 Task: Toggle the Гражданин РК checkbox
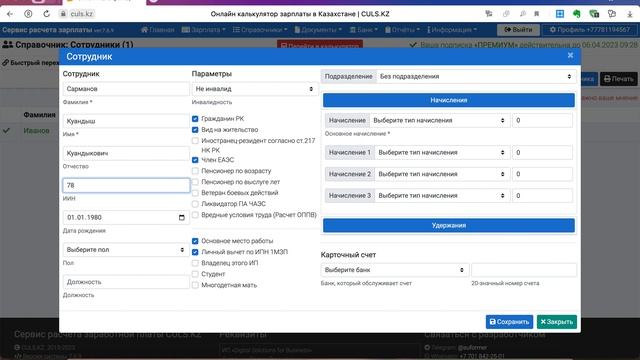coord(195,119)
